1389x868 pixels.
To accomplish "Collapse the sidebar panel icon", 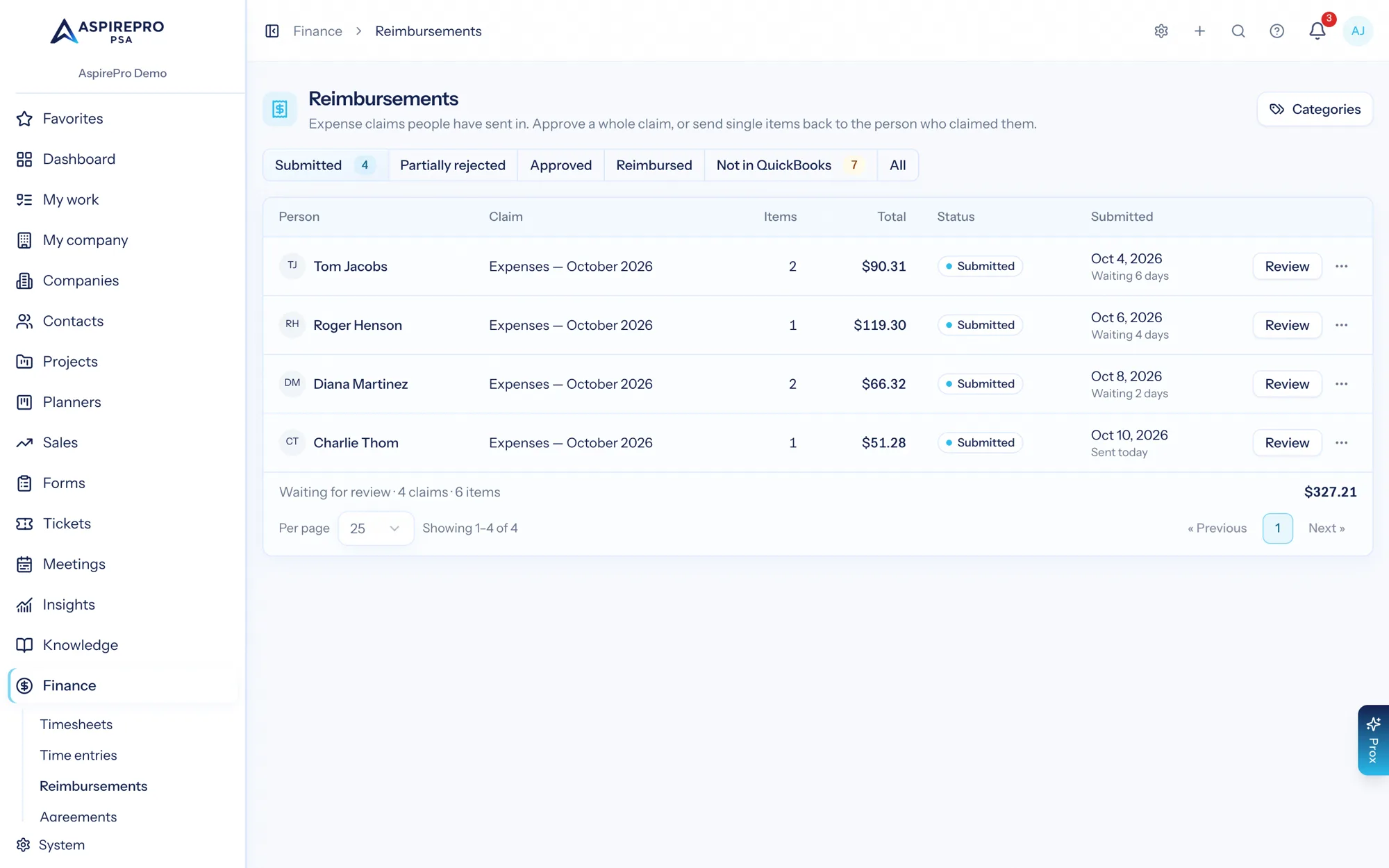I will click(272, 31).
